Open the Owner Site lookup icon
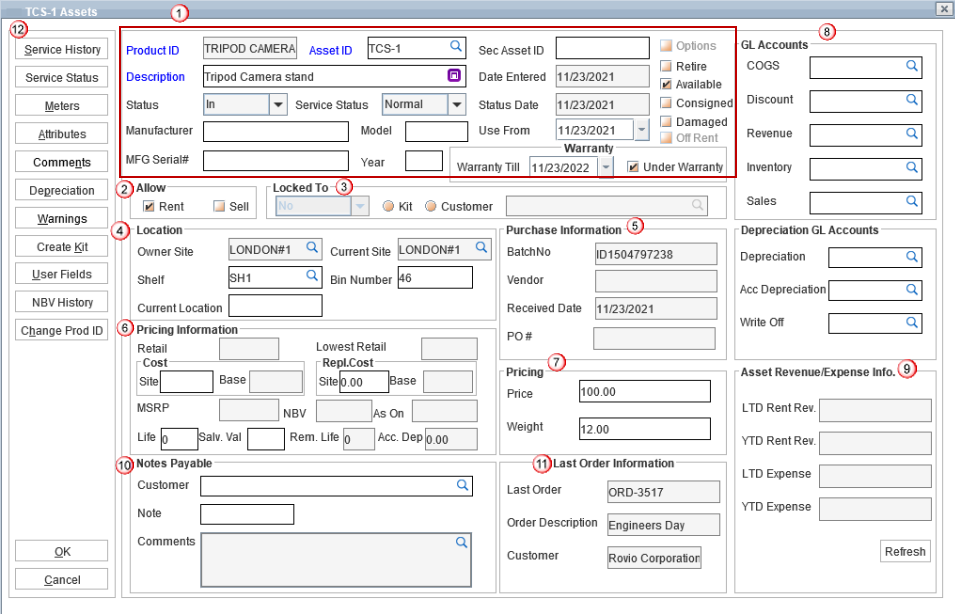 (312, 247)
